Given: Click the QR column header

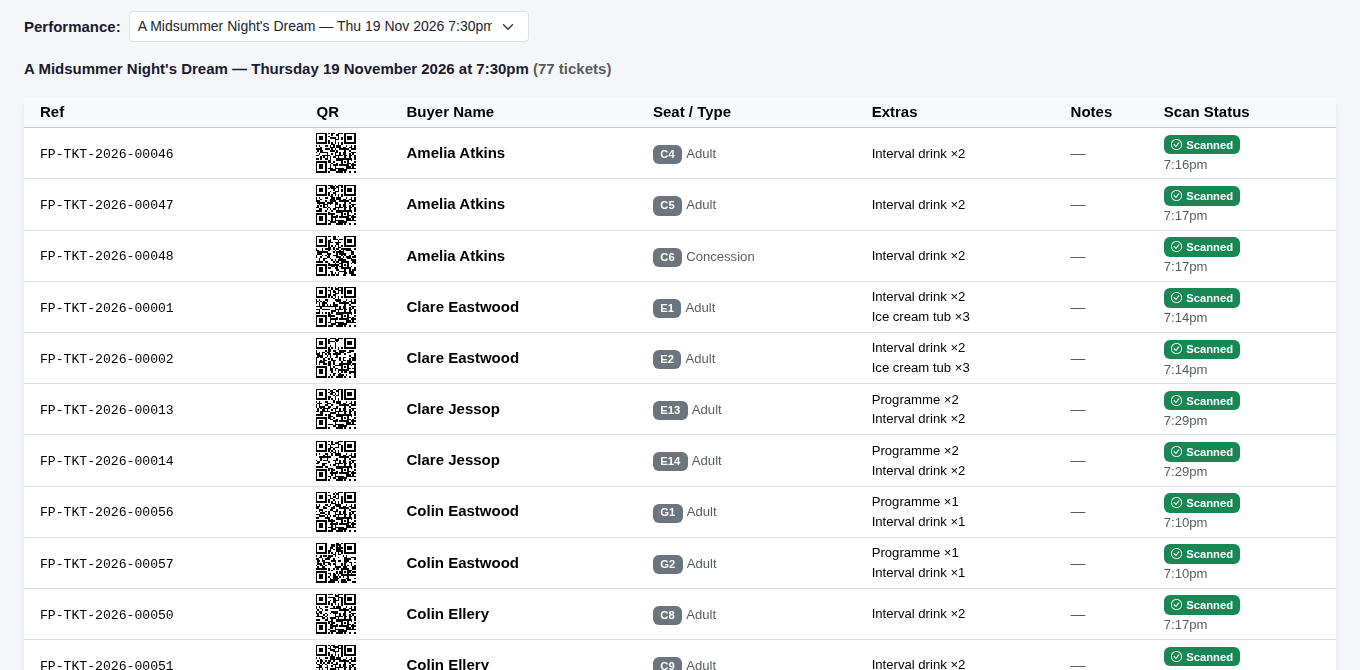Looking at the screenshot, I should (x=328, y=112).
